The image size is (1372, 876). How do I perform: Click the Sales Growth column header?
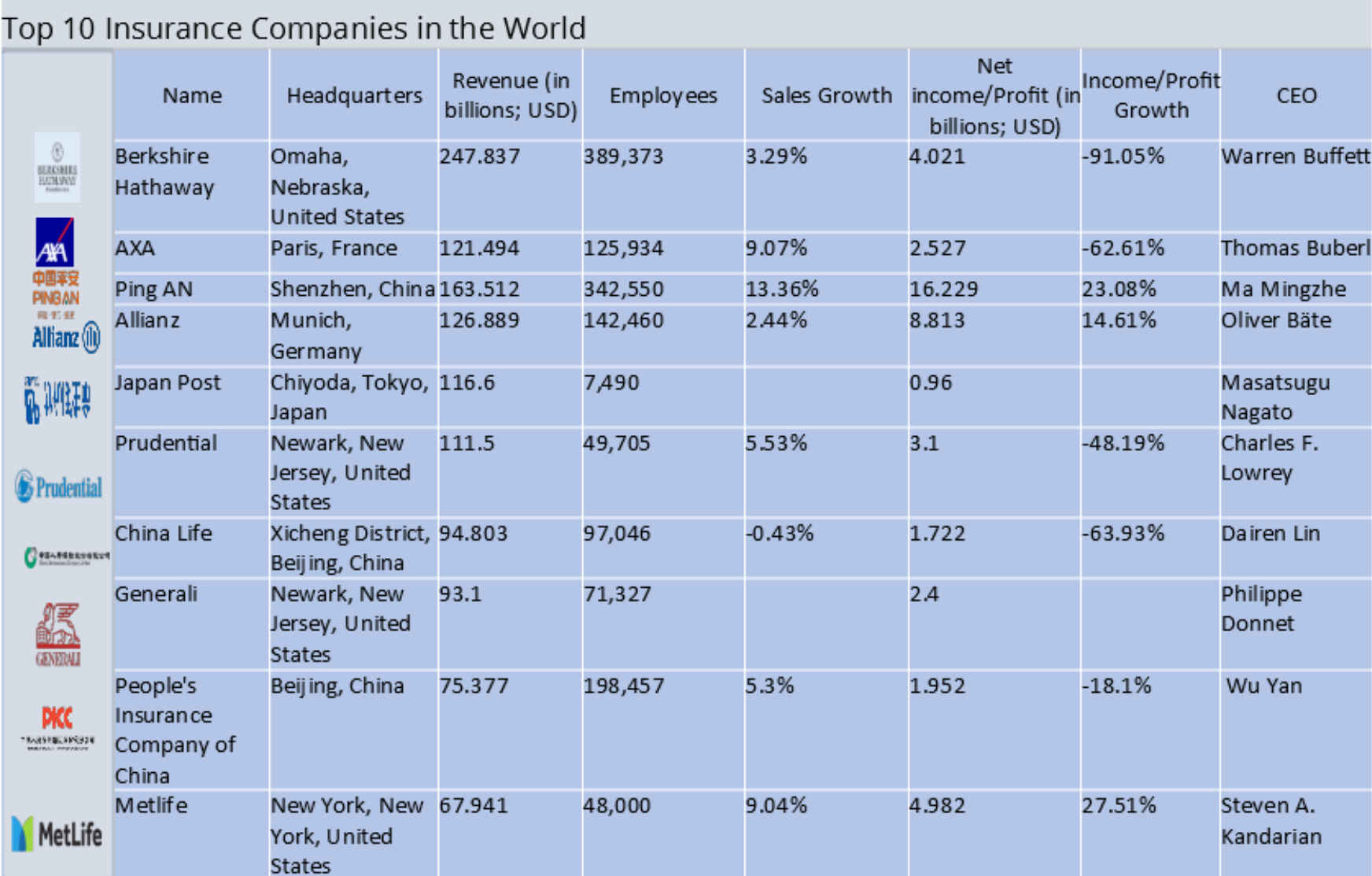pos(826,94)
